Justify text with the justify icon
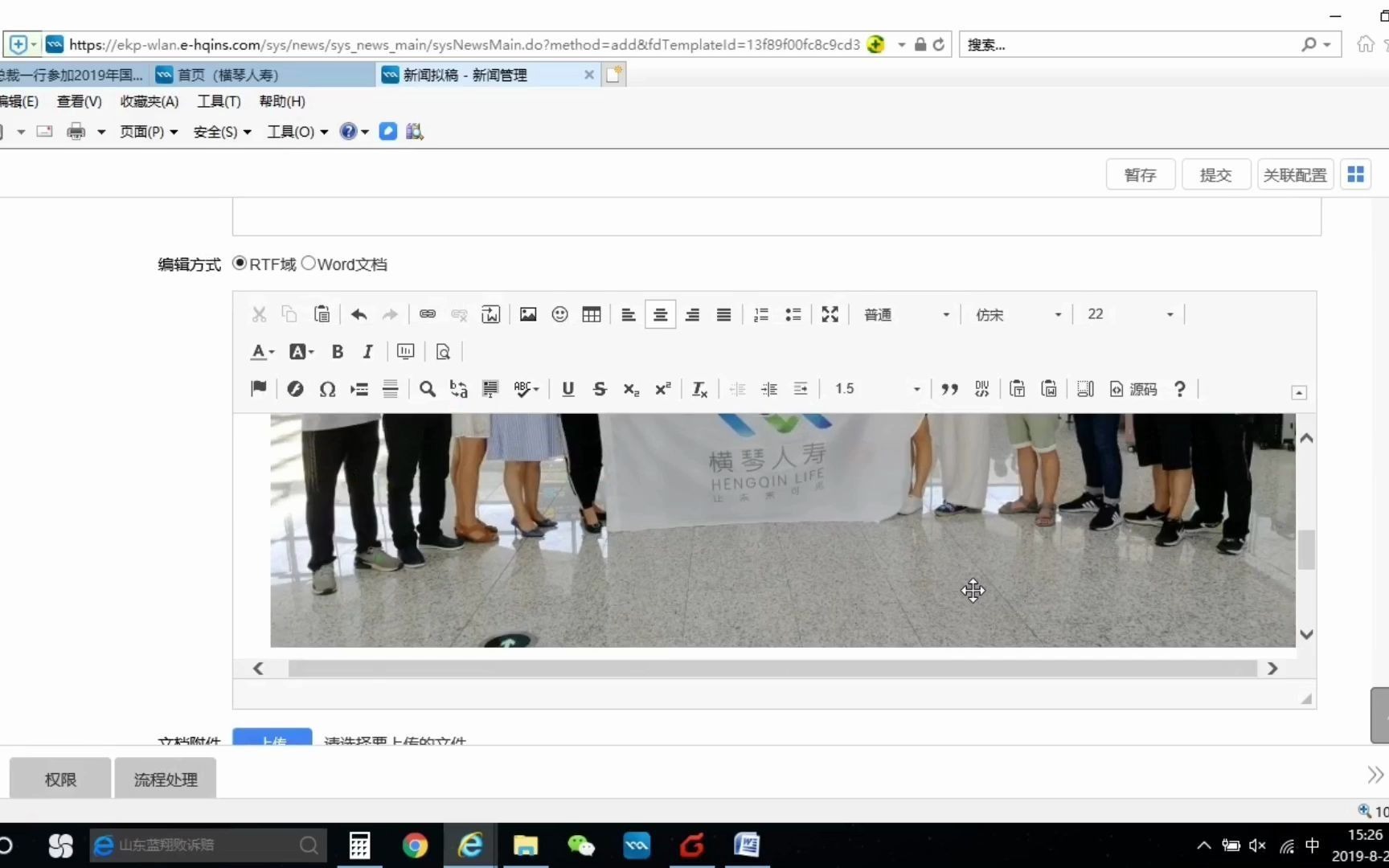 point(723,314)
